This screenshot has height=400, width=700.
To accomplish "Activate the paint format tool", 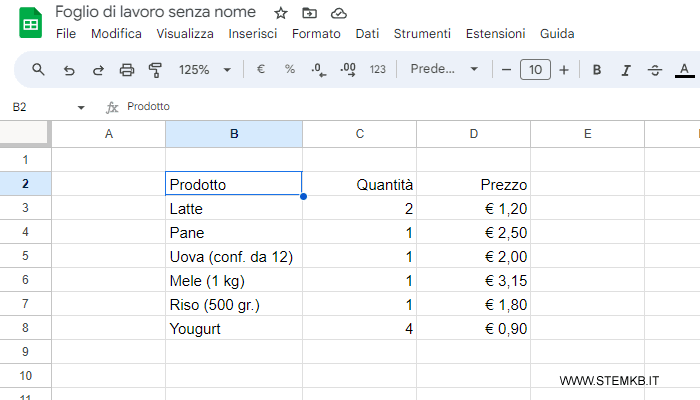I will pos(155,70).
